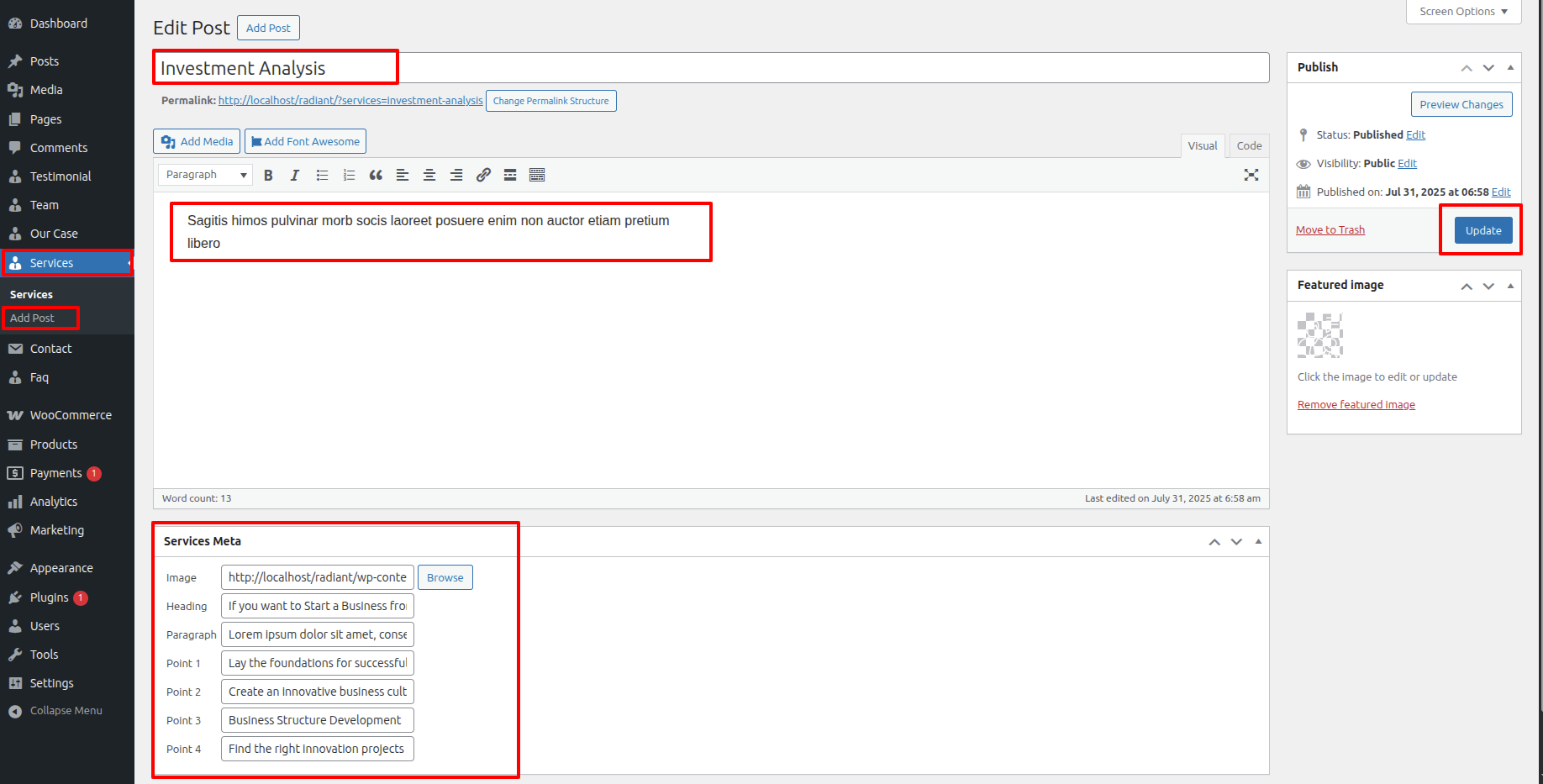Toggle bold formatting in editor toolbar
The image size is (1543, 784).
[x=268, y=175]
